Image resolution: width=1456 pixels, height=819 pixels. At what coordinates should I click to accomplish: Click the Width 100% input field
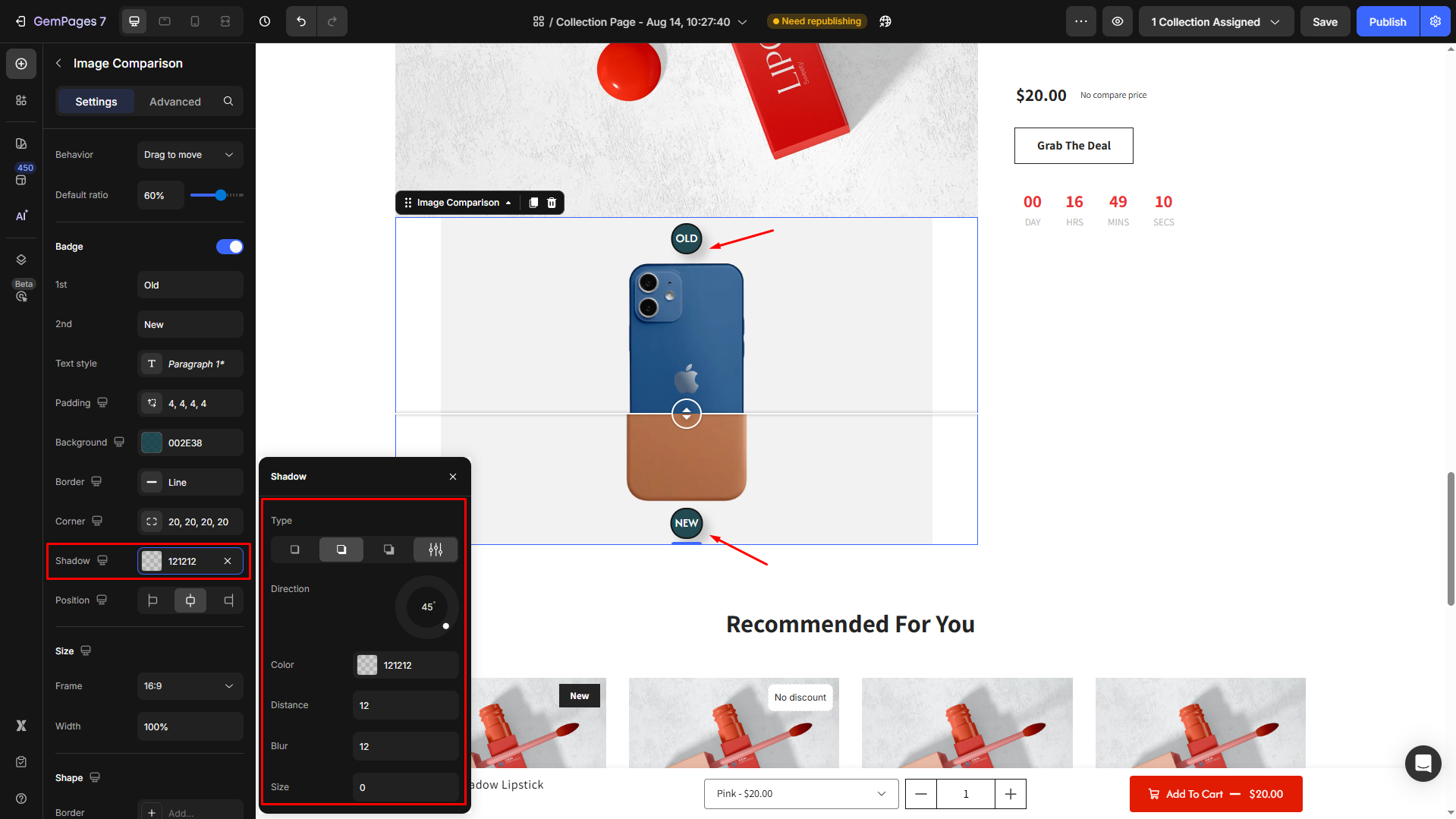(190, 726)
